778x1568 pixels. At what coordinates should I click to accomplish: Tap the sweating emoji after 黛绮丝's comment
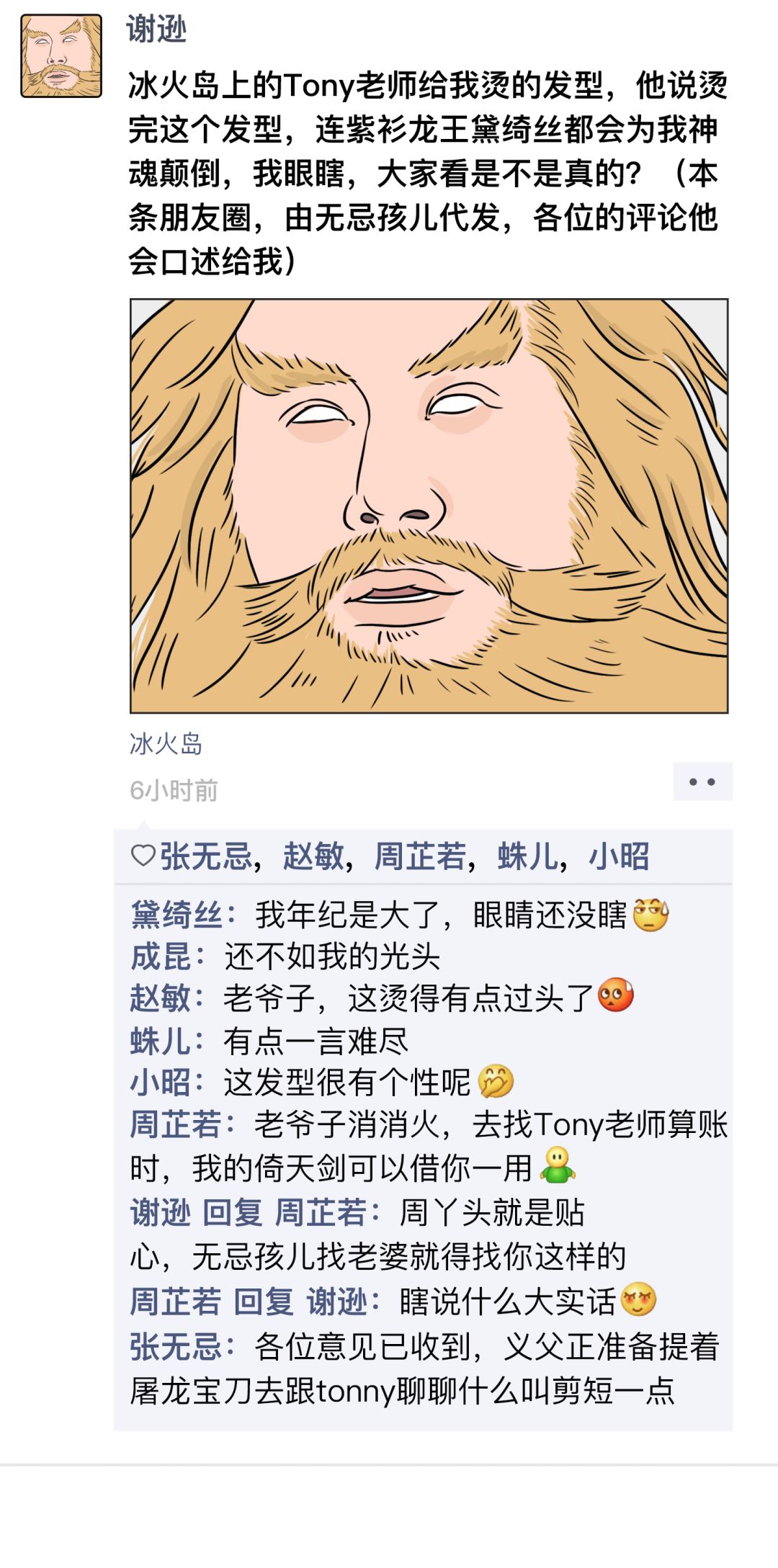(x=650, y=915)
